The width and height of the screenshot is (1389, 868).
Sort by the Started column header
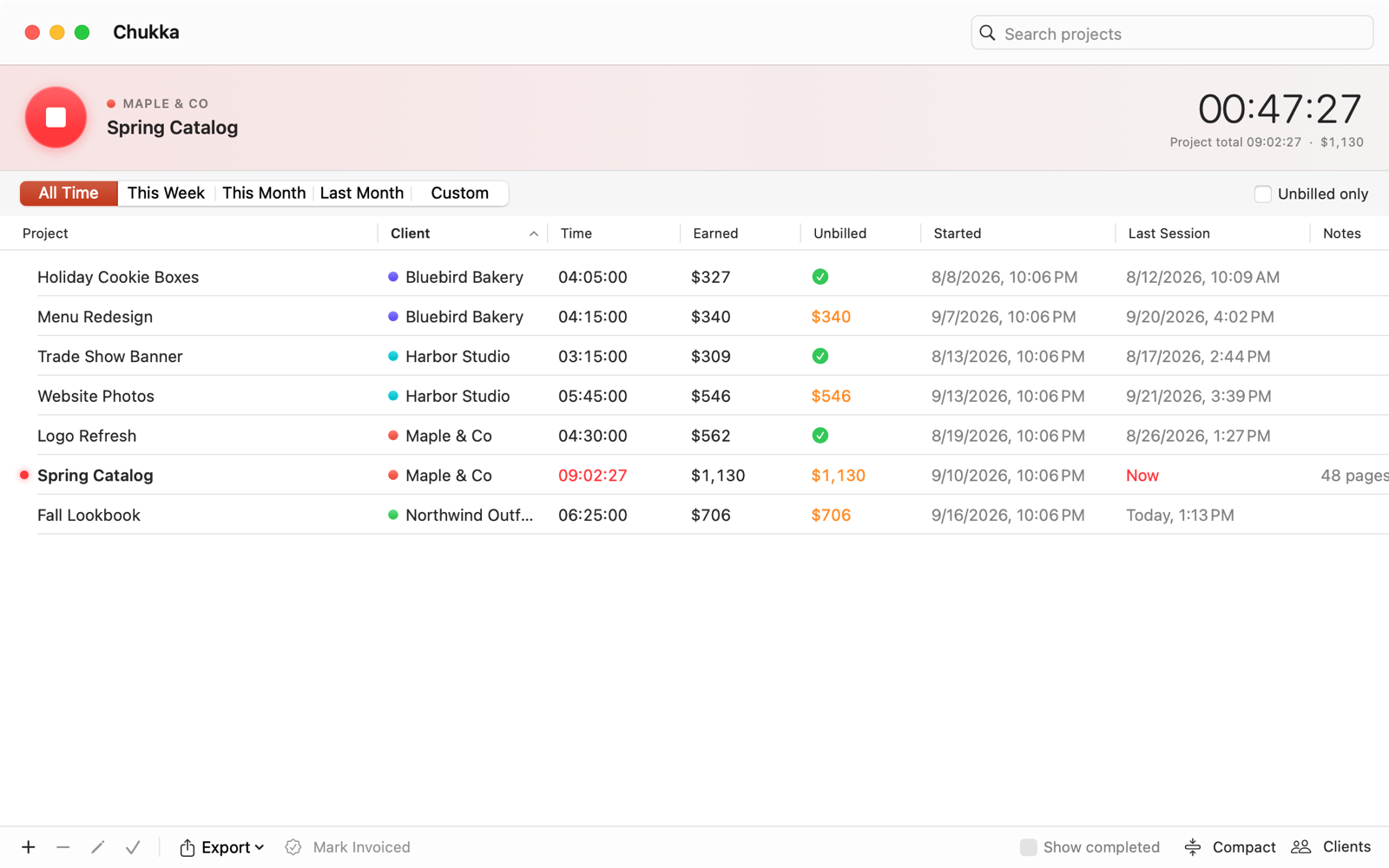pyautogui.click(x=958, y=233)
